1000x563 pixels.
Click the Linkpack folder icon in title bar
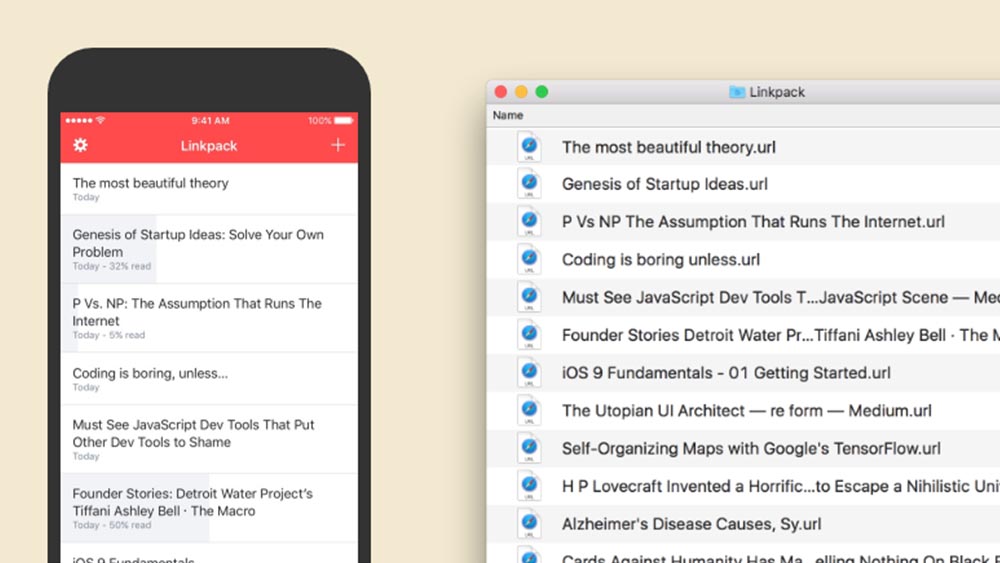(x=737, y=92)
